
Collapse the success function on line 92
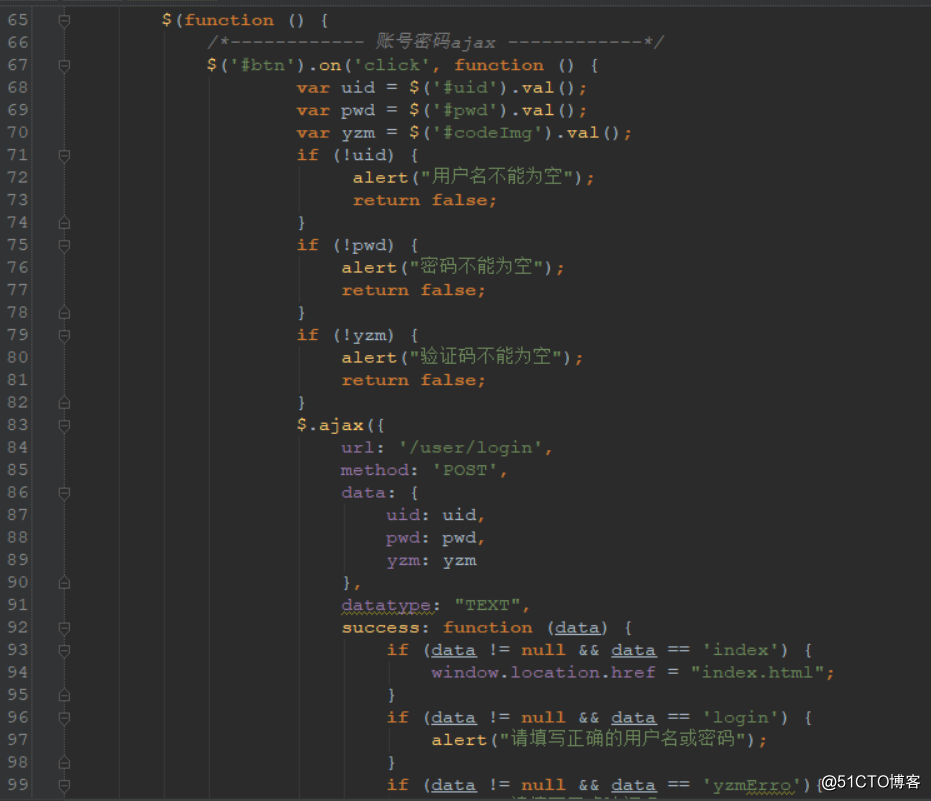tap(64, 628)
